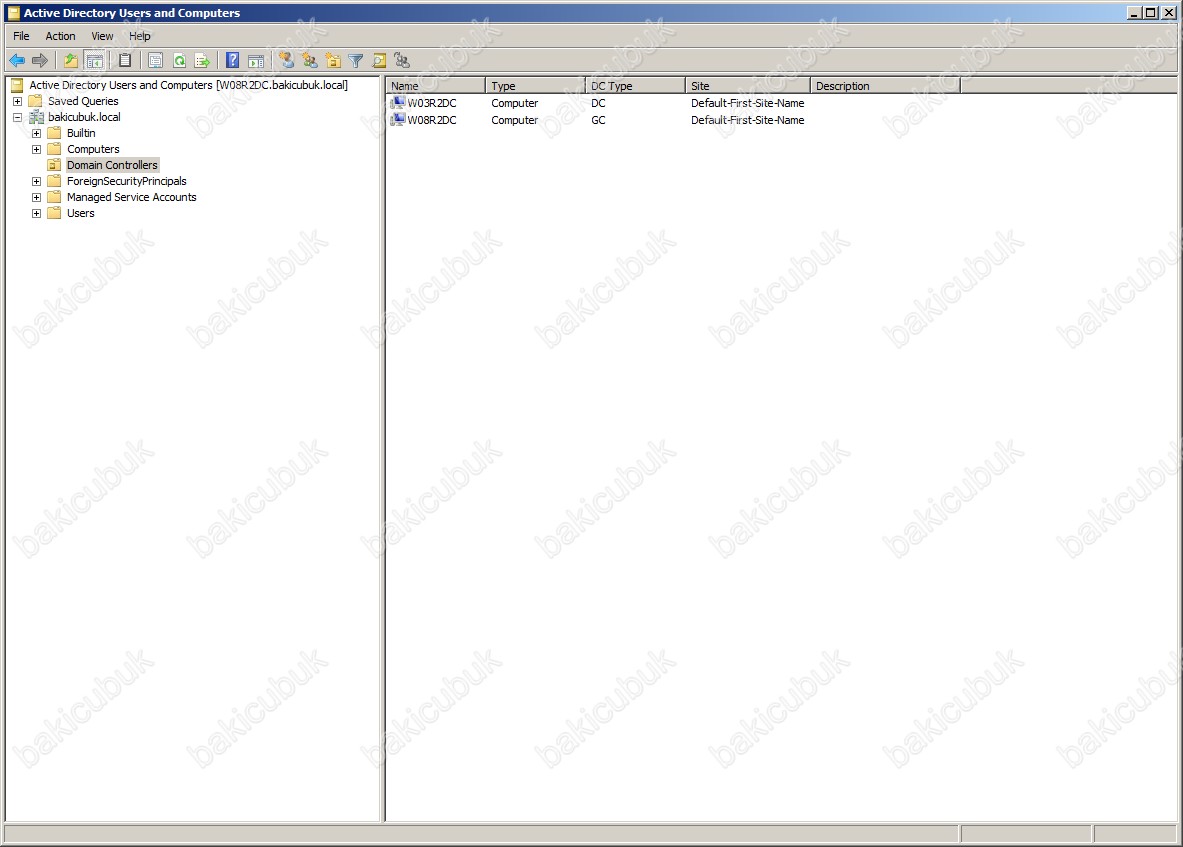Expand the Computers container
1183x847 pixels.
[36, 149]
